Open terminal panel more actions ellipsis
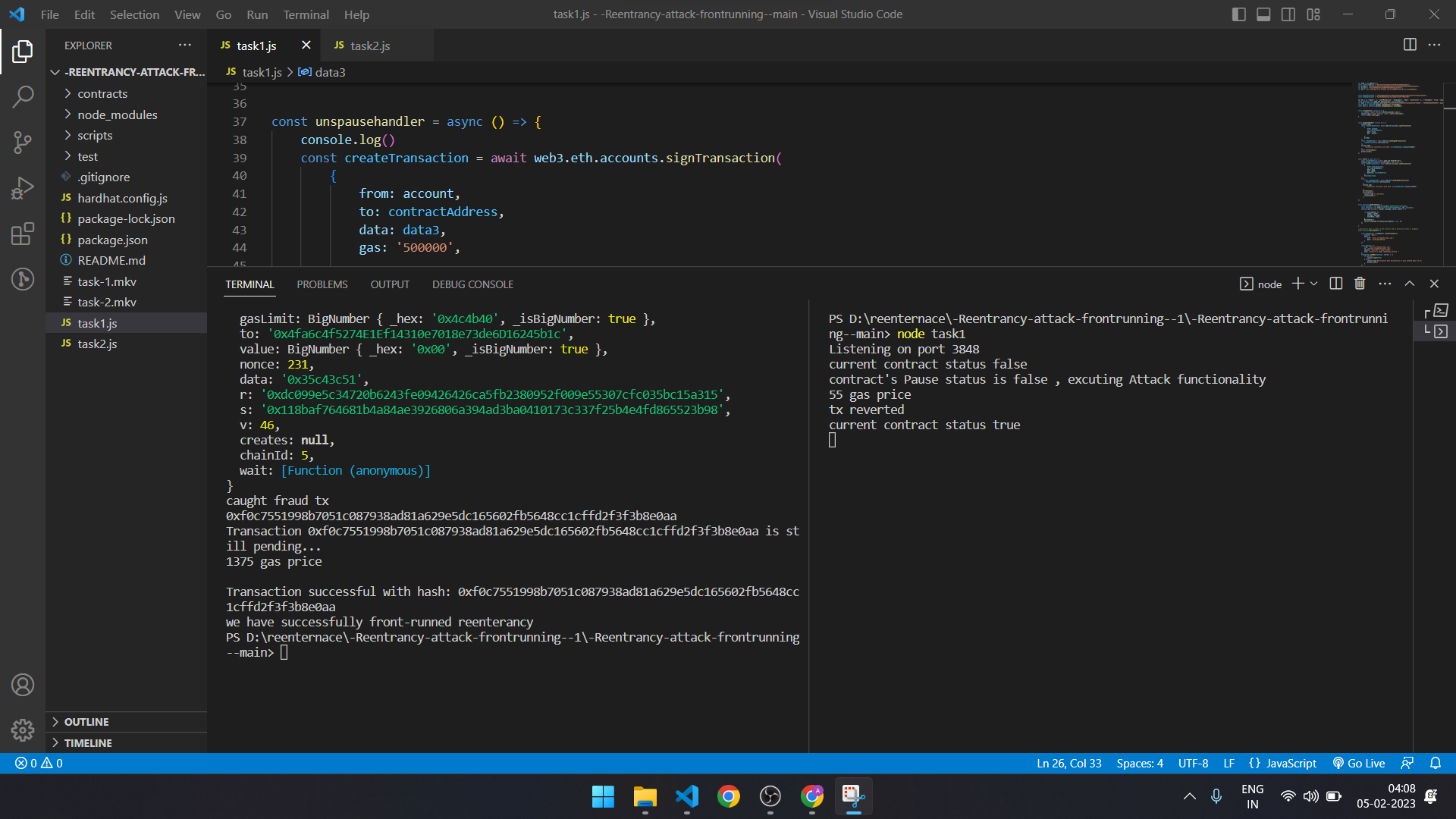Viewport: 1456px width, 819px height. click(x=1385, y=283)
